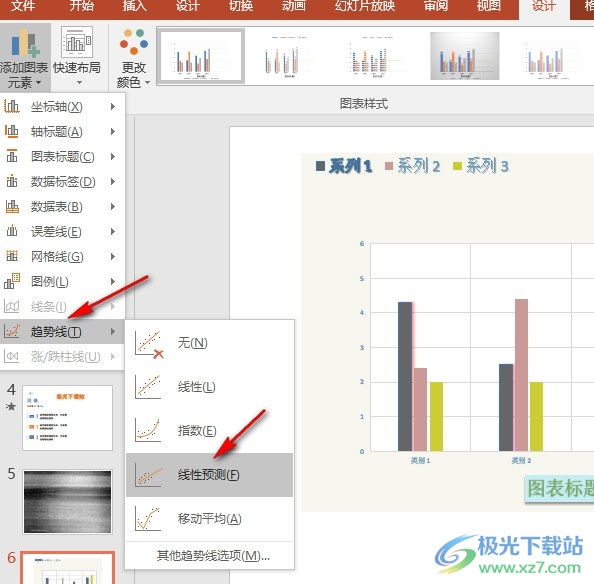Expand the 数据标签(D) submenu arrow
The image size is (594, 584).
point(113,181)
